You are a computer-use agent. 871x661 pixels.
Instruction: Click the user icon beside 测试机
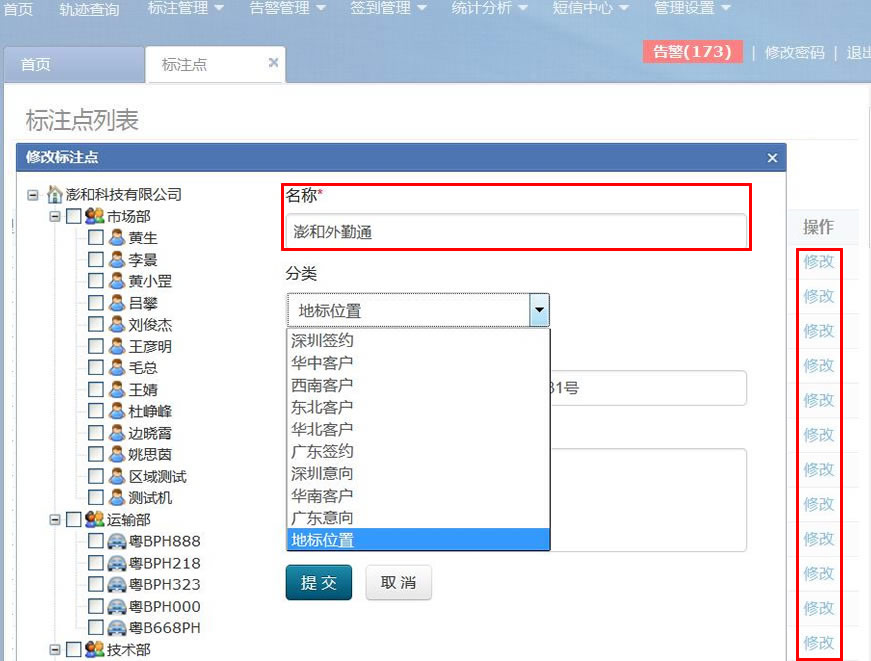pyautogui.click(x=117, y=498)
